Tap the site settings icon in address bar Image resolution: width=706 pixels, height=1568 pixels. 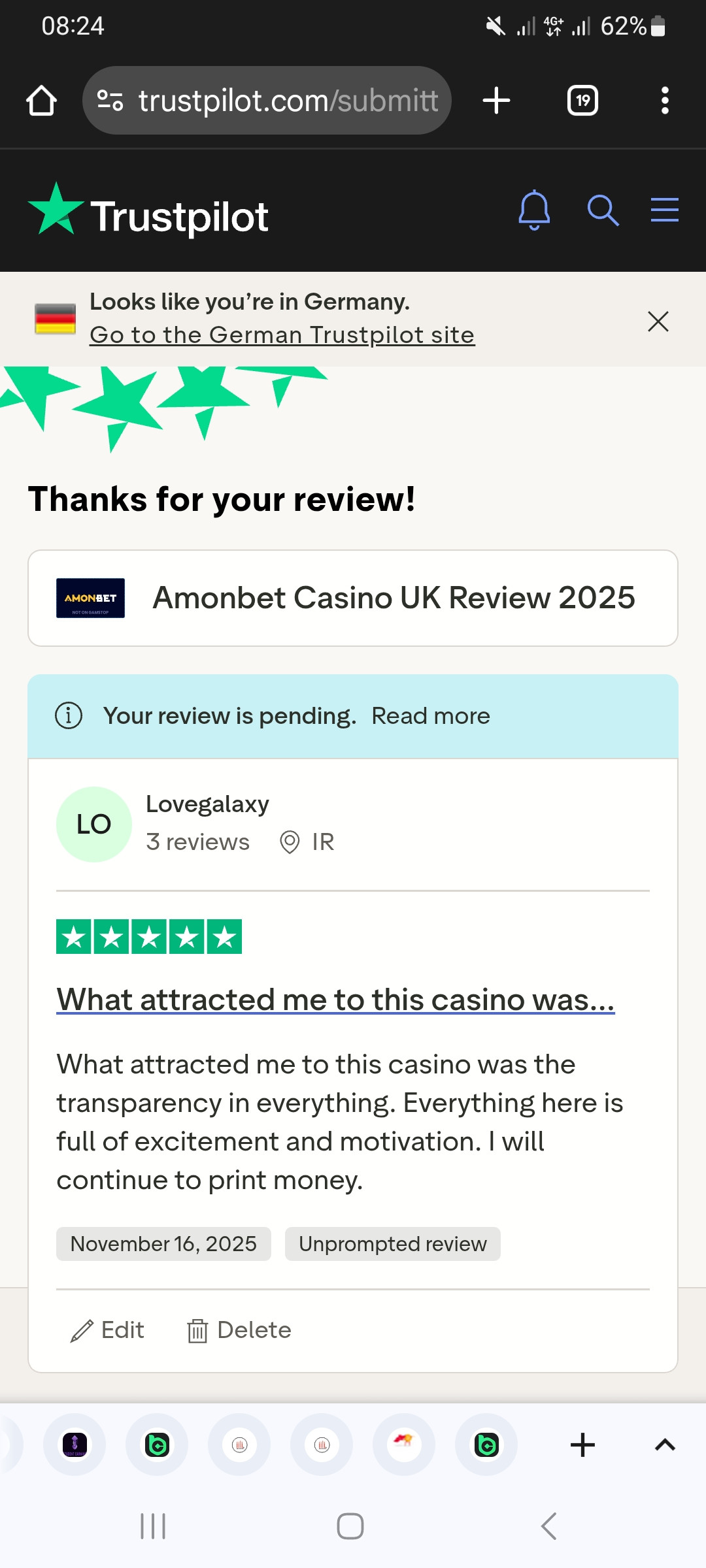click(110, 101)
